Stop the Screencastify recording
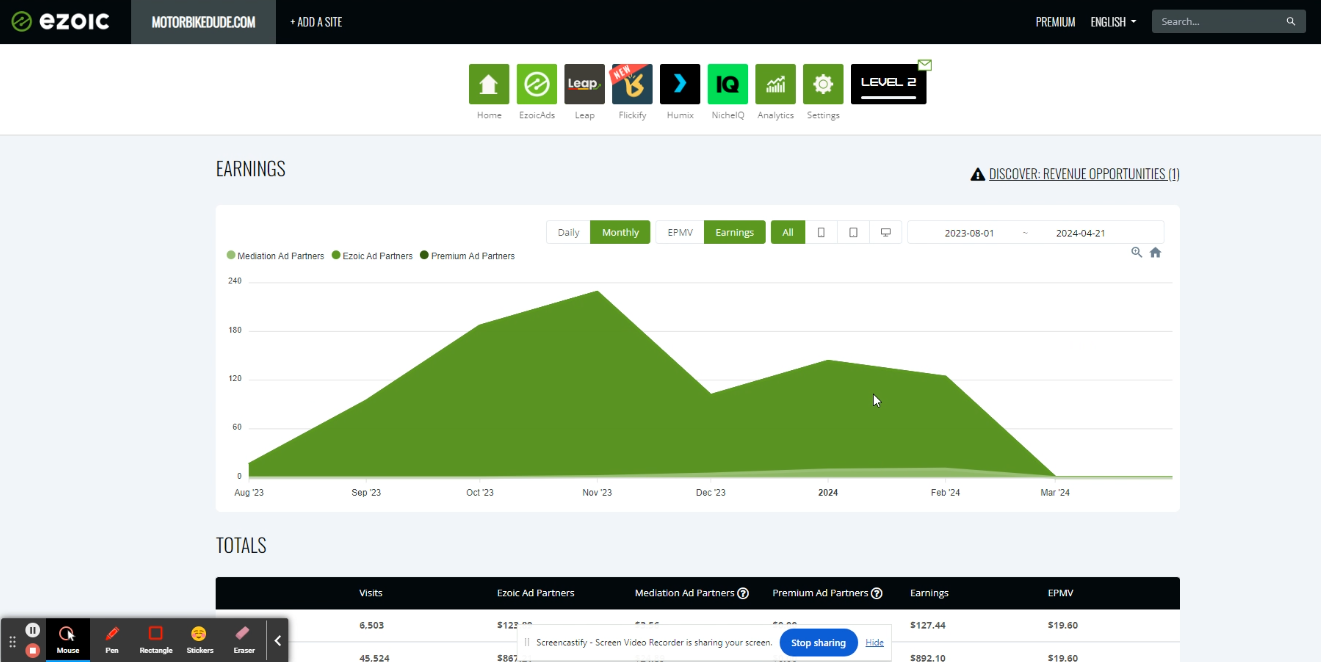 click(33, 651)
